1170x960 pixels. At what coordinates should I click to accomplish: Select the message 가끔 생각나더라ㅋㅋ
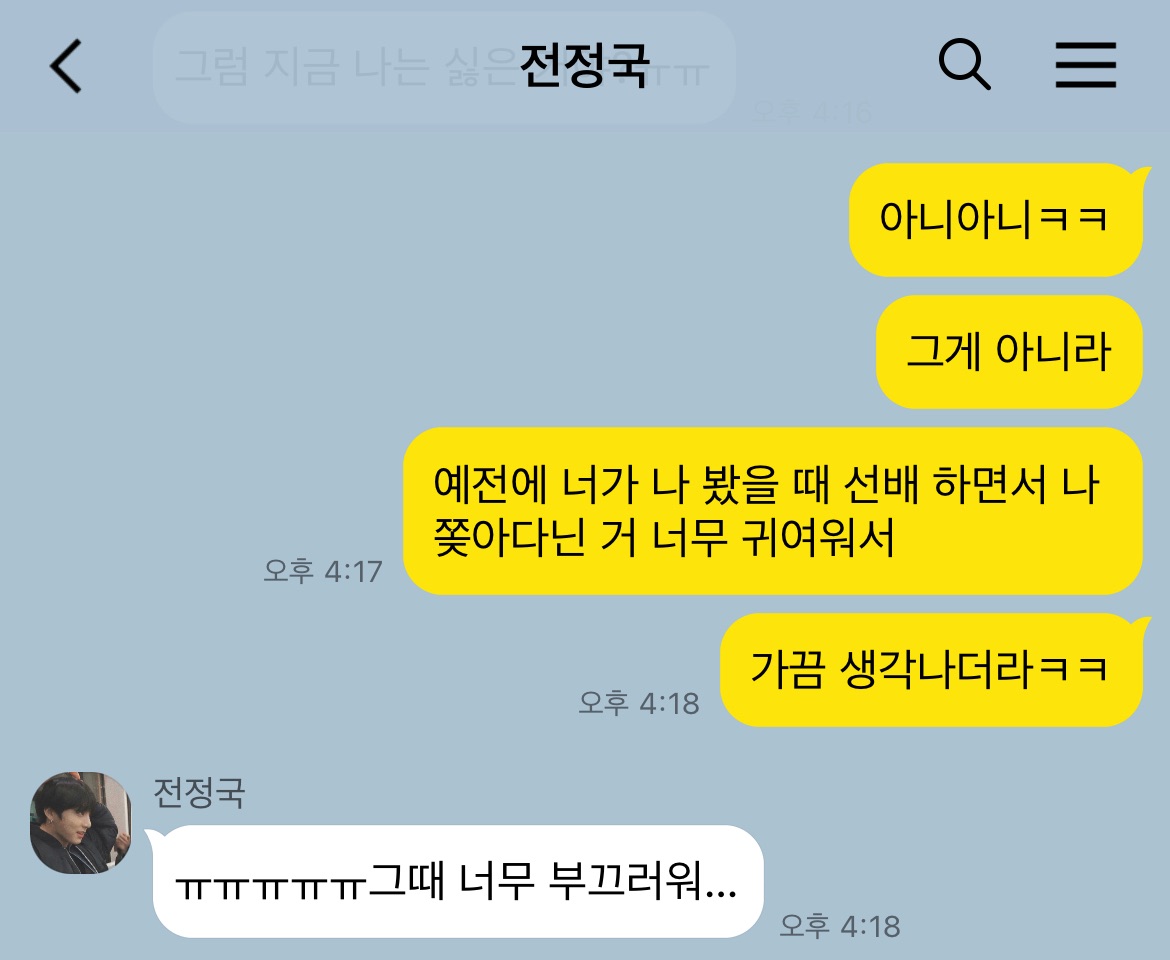pos(931,669)
